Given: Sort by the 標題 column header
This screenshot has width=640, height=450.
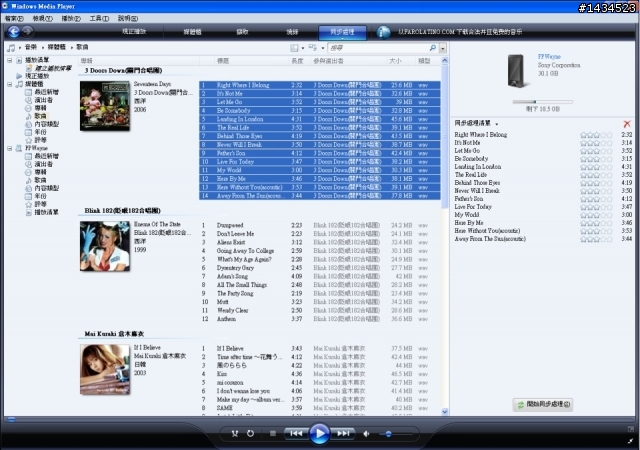Looking at the screenshot, I should [223, 61].
